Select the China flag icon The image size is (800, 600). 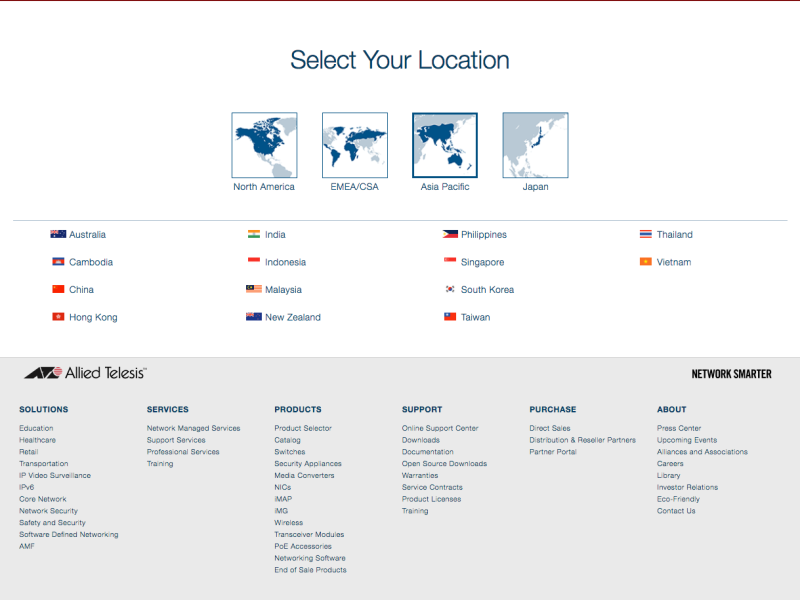coord(58,290)
